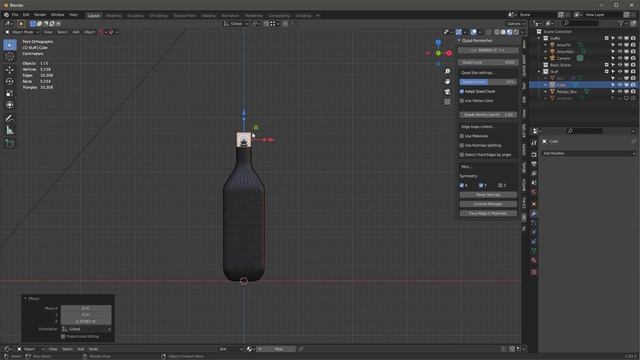Click the pan view hand icon

pyautogui.click(x=447, y=82)
